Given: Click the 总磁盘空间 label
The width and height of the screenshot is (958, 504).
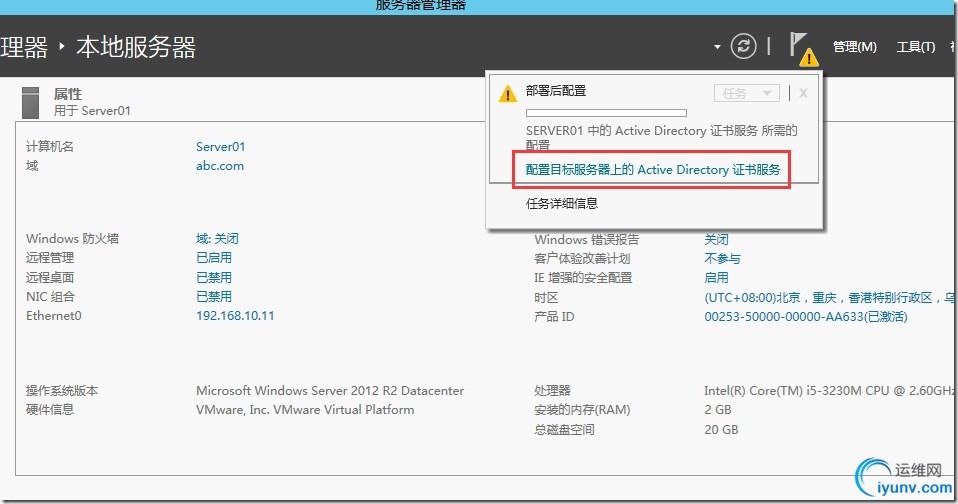Looking at the screenshot, I should (564, 429).
